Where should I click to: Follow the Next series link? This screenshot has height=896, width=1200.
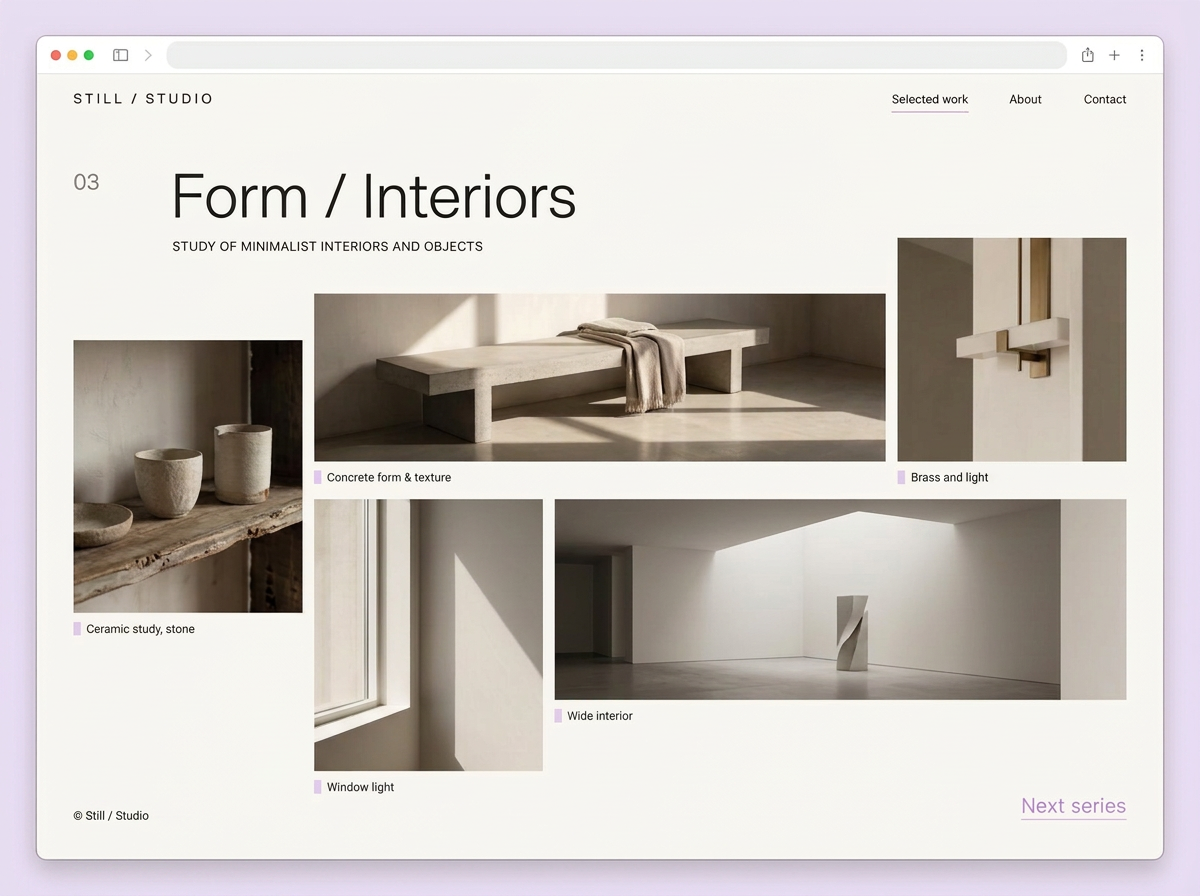1073,806
